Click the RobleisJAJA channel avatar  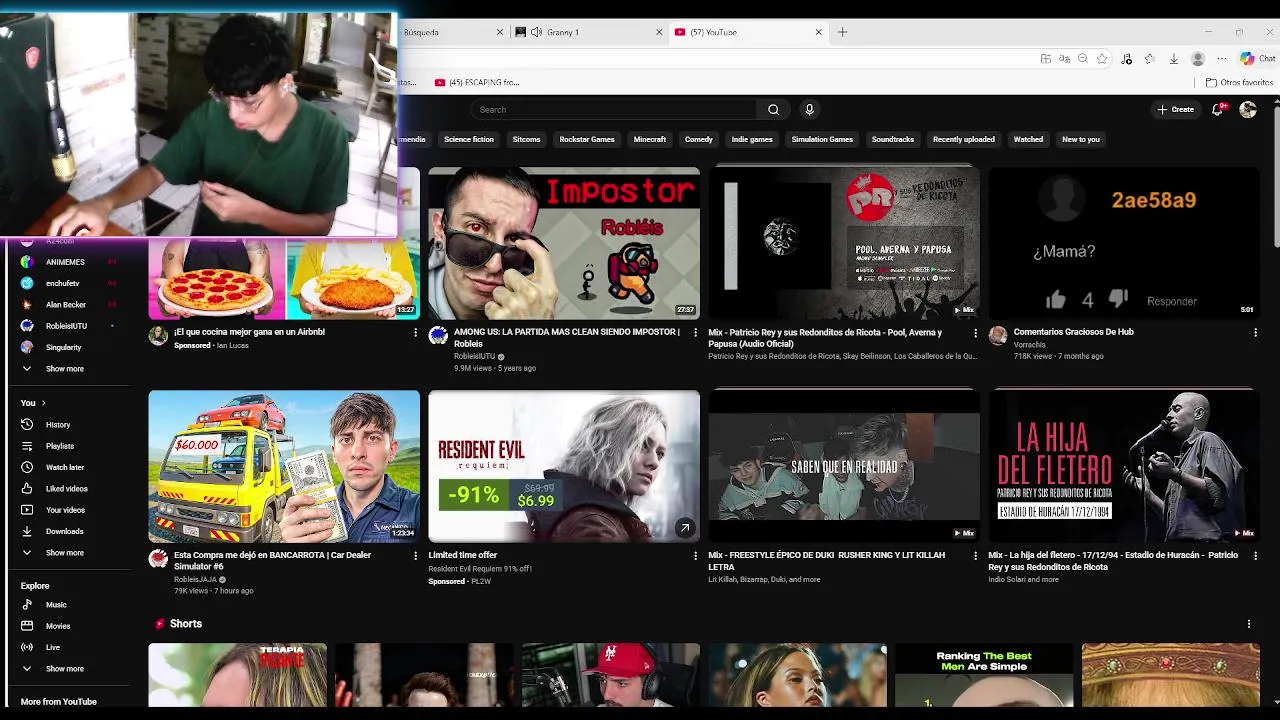pyautogui.click(x=158, y=559)
